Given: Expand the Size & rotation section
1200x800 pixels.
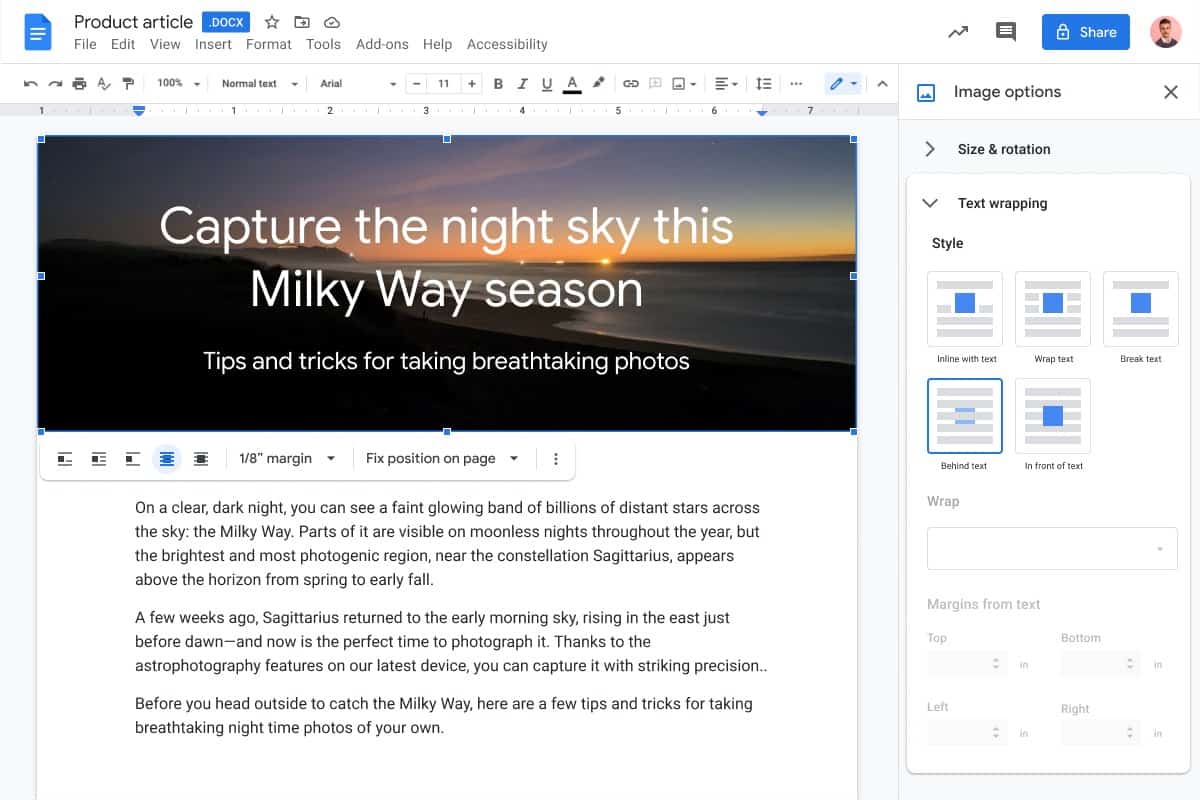Looking at the screenshot, I should click(x=1003, y=149).
